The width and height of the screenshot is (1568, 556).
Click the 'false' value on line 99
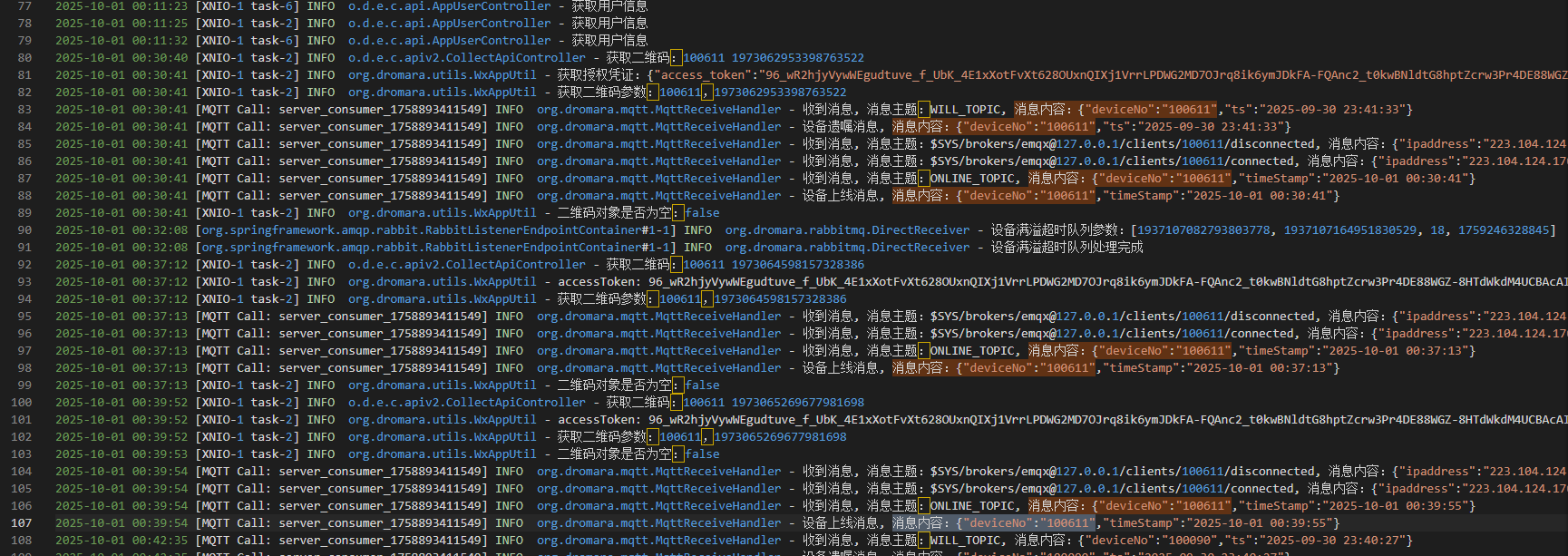[702, 385]
